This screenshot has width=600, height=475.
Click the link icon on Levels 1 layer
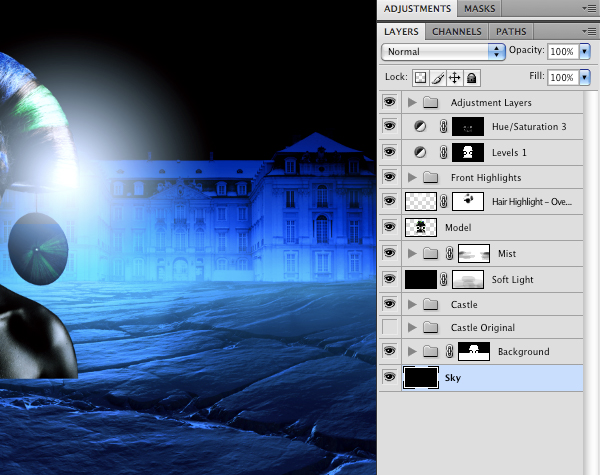(x=443, y=153)
